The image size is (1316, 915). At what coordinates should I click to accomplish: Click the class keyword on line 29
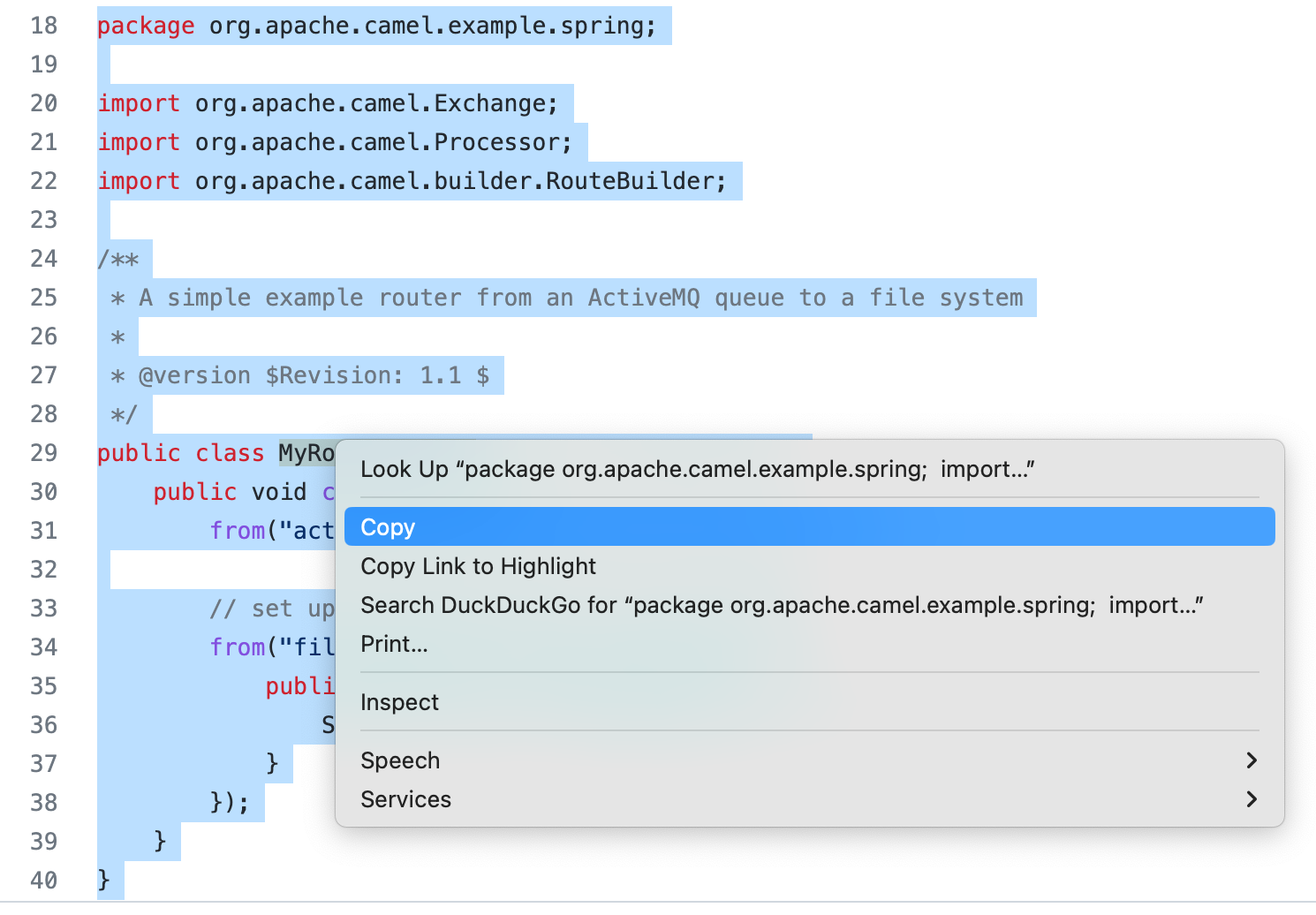point(230,453)
